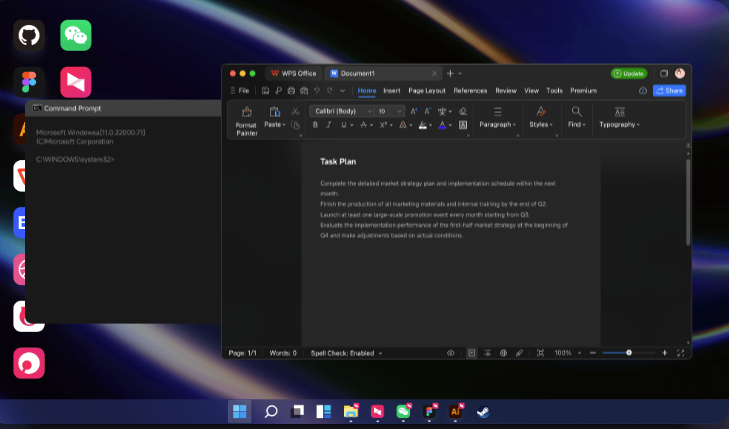Click the blue Share button
This screenshot has width=729, height=429.
(669, 91)
